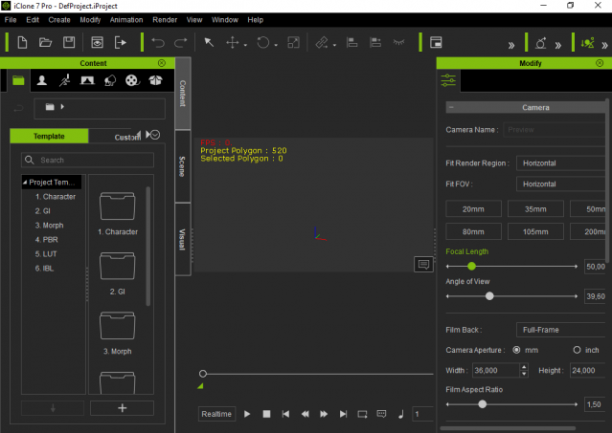Viewport: 612px width, 433px height.
Task: Save the project
Action: tap(69, 42)
